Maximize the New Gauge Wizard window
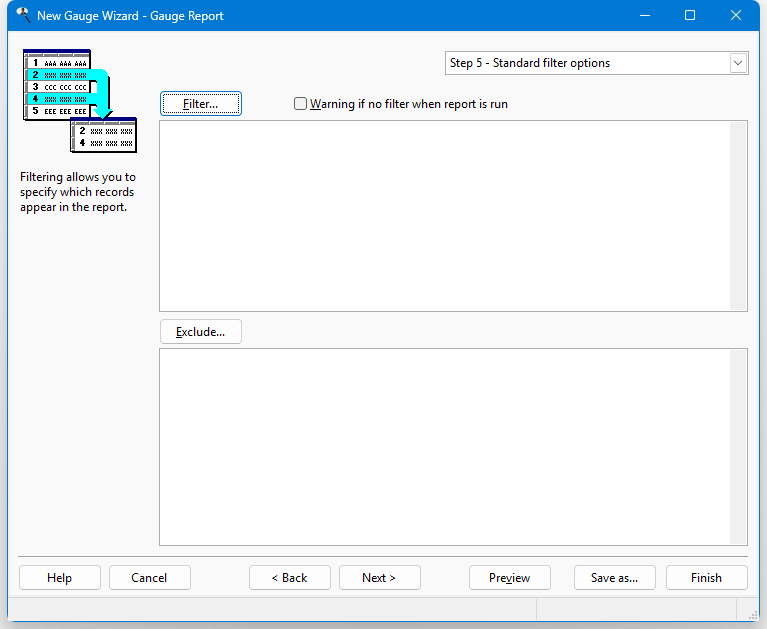The width and height of the screenshot is (767, 629). (690, 16)
